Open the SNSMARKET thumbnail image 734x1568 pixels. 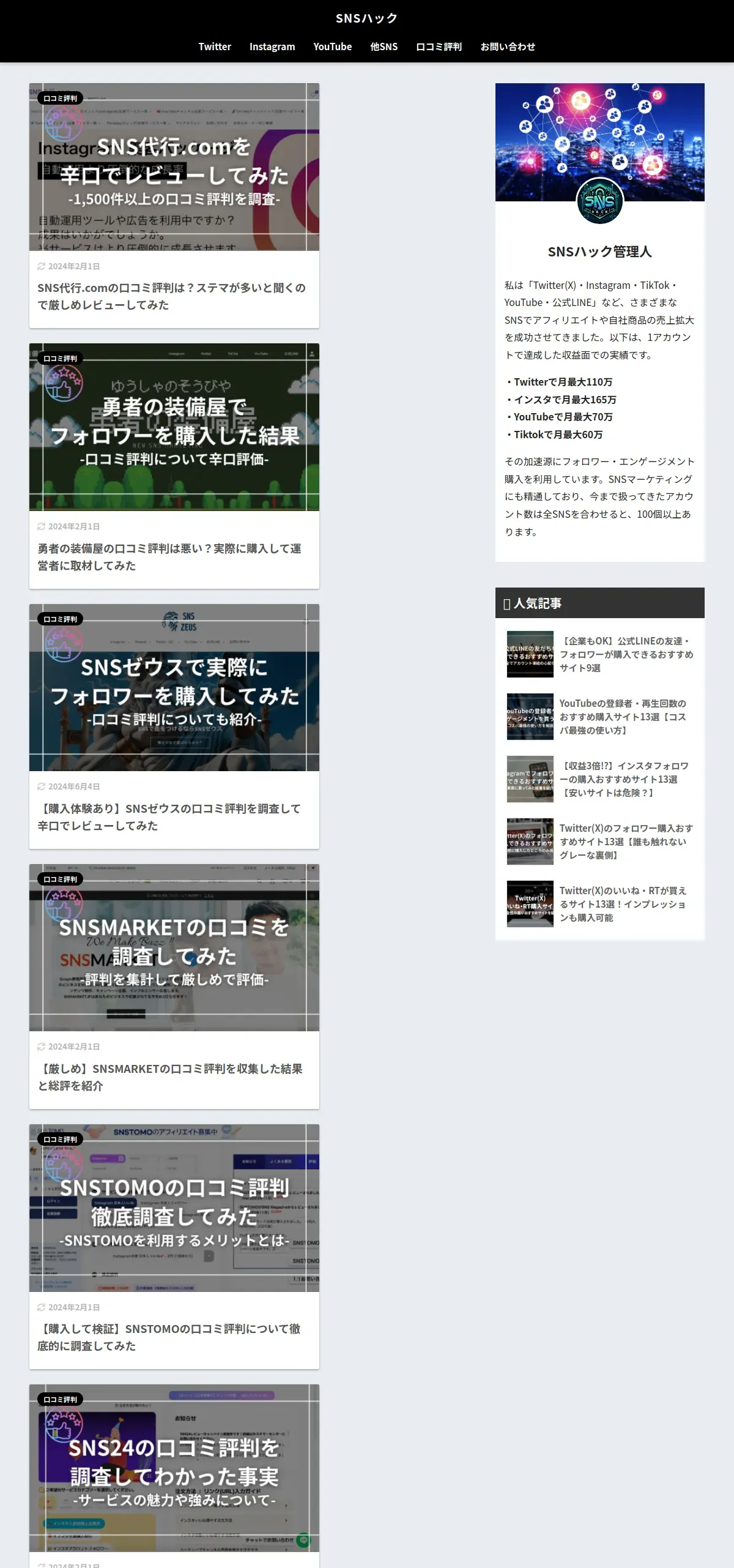(174, 948)
